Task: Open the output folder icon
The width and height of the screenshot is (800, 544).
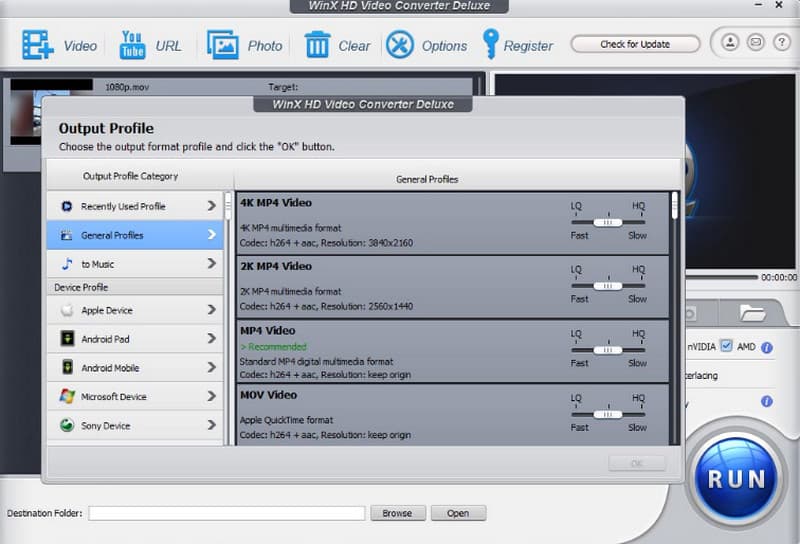Action: (x=752, y=312)
